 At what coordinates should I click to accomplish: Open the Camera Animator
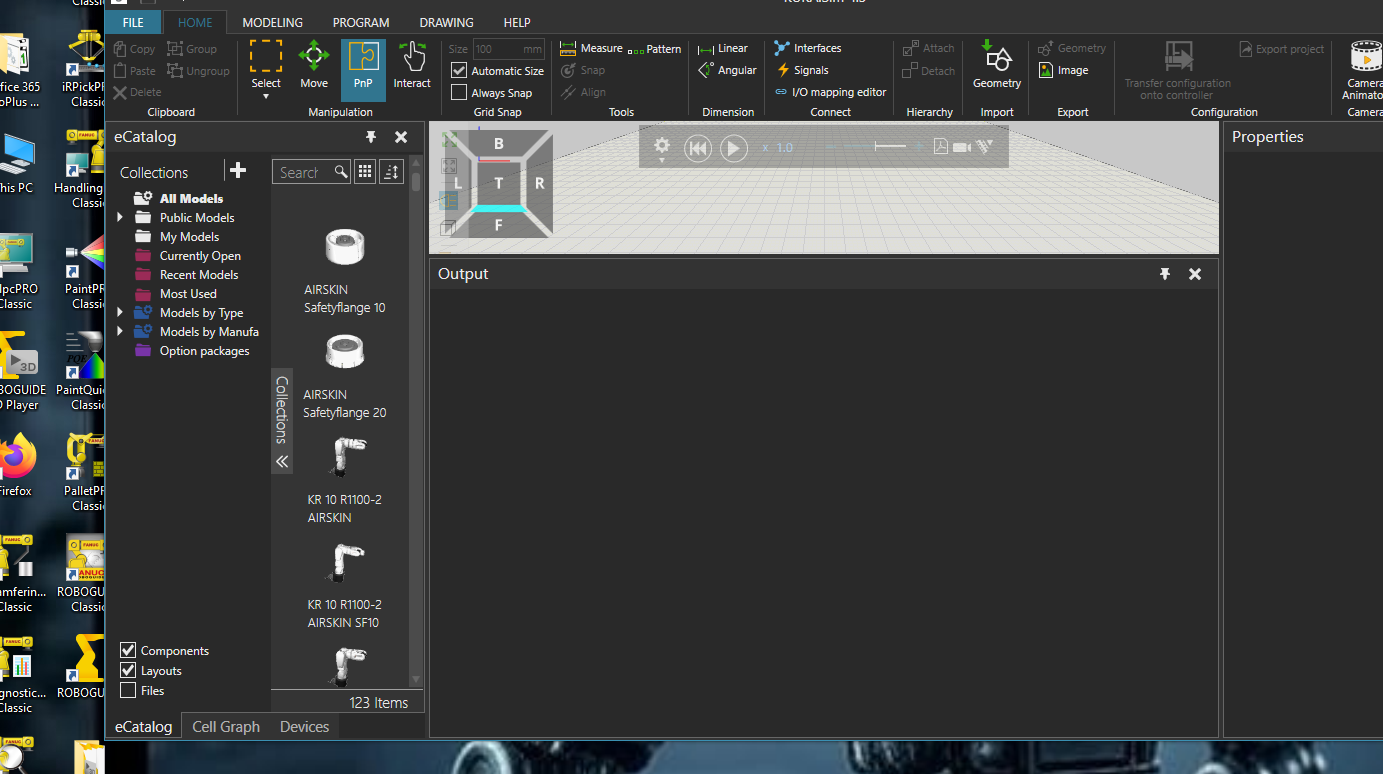point(1365,70)
